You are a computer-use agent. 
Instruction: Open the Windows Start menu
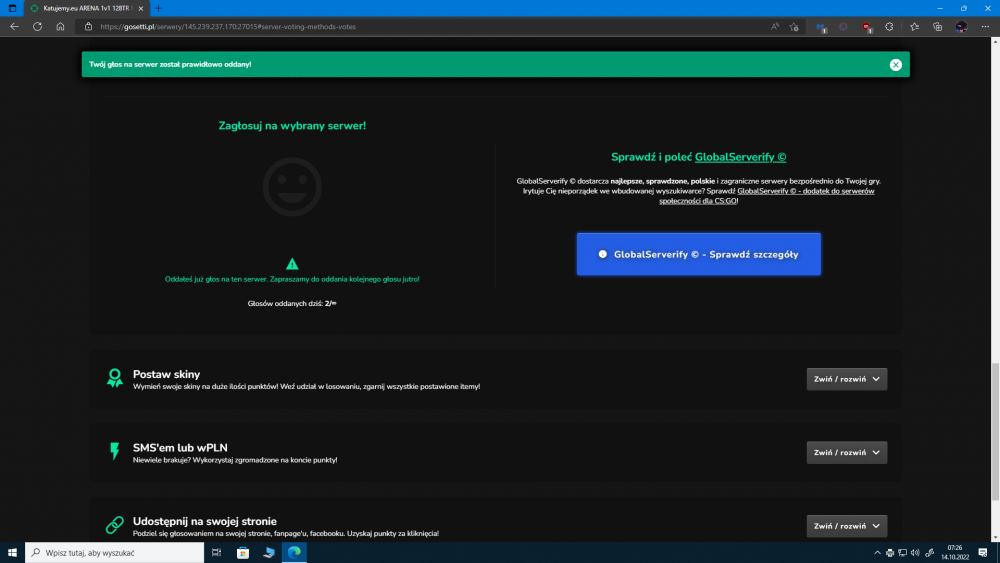pyautogui.click(x=12, y=553)
